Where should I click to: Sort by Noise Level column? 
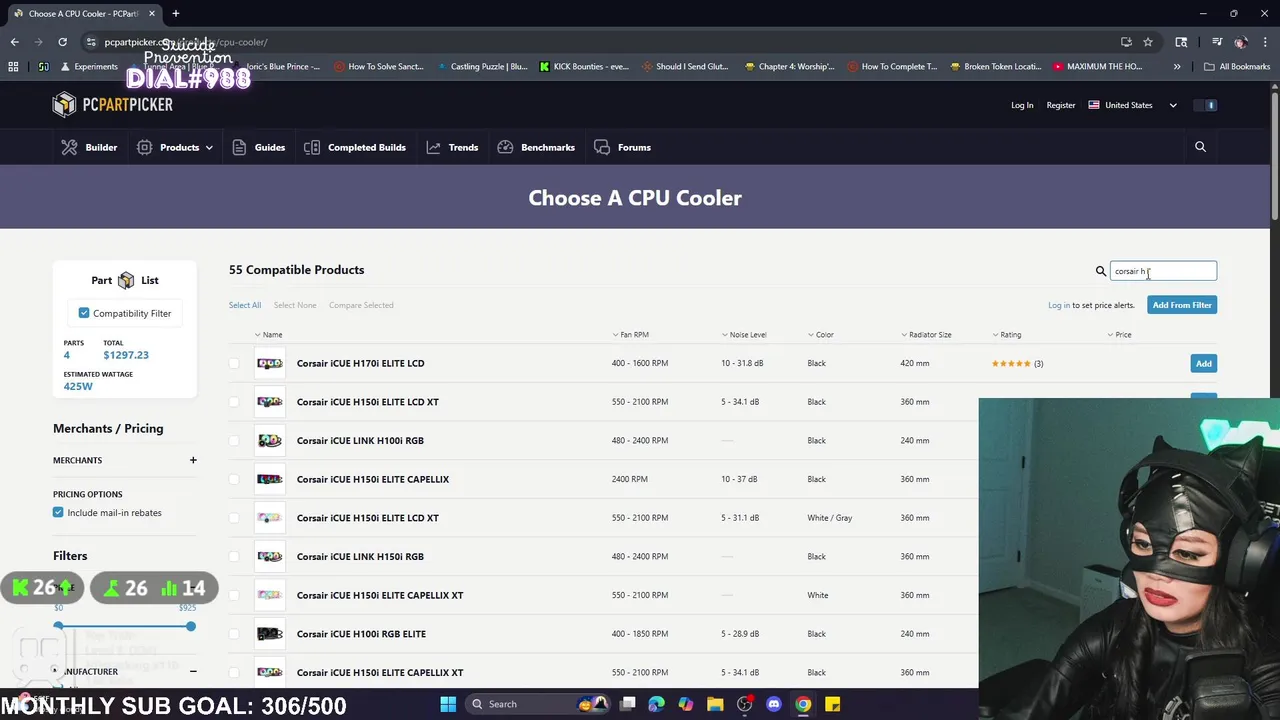click(744, 334)
